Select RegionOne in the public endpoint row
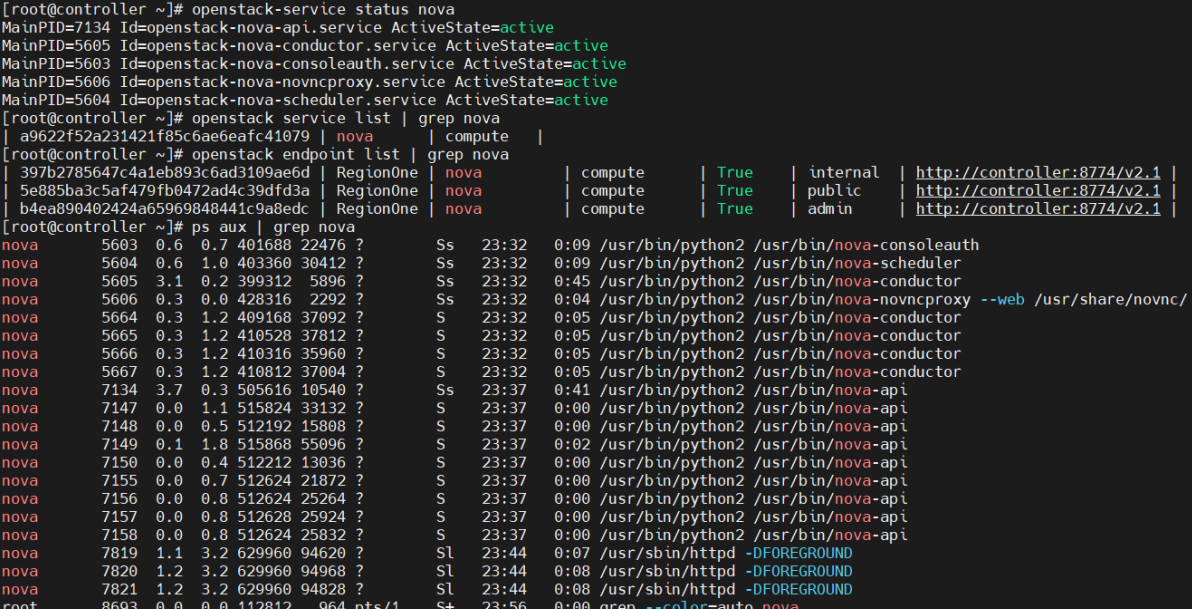The width and height of the screenshot is (1192, 609). point(377,191)
